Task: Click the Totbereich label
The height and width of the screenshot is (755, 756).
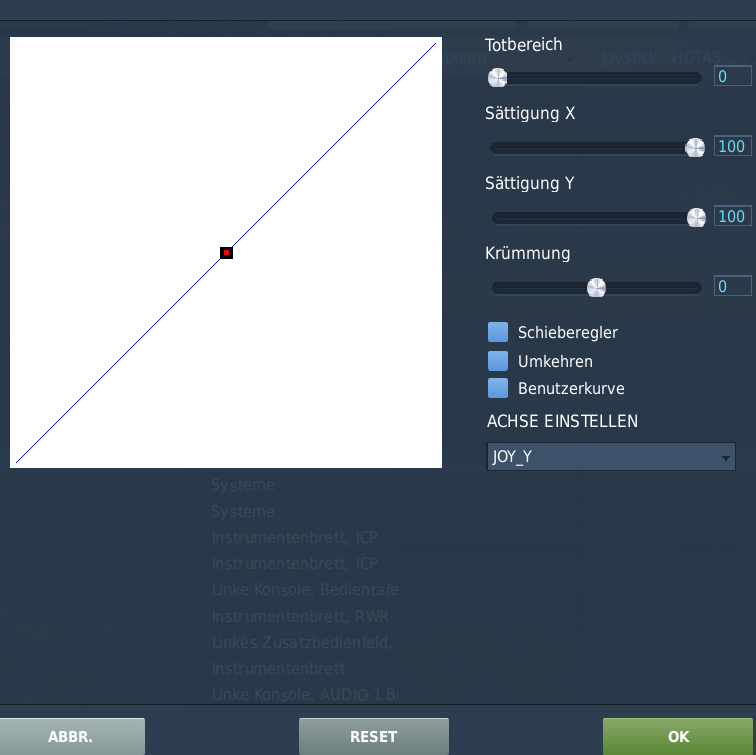Action: point(523,45)
